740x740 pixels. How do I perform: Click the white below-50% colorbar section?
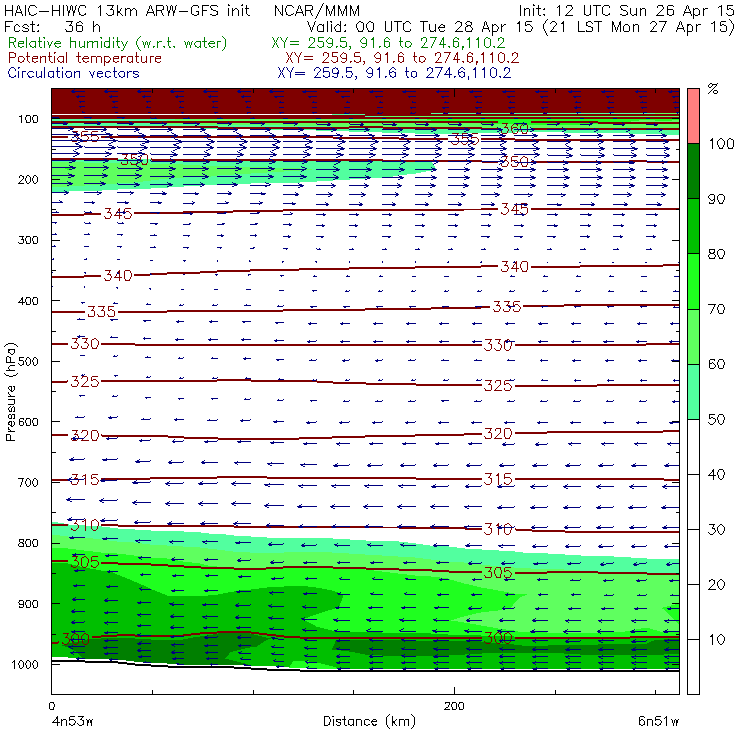point(693,557)
